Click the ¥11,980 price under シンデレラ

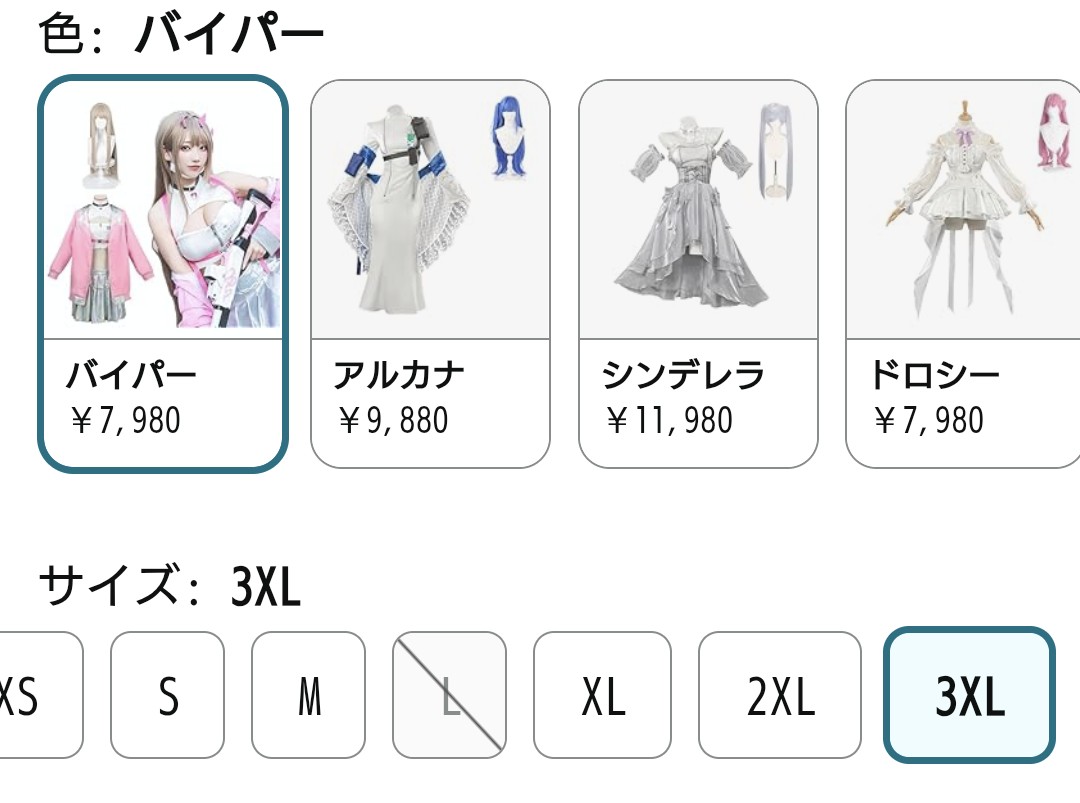click(x=669, y=420)
